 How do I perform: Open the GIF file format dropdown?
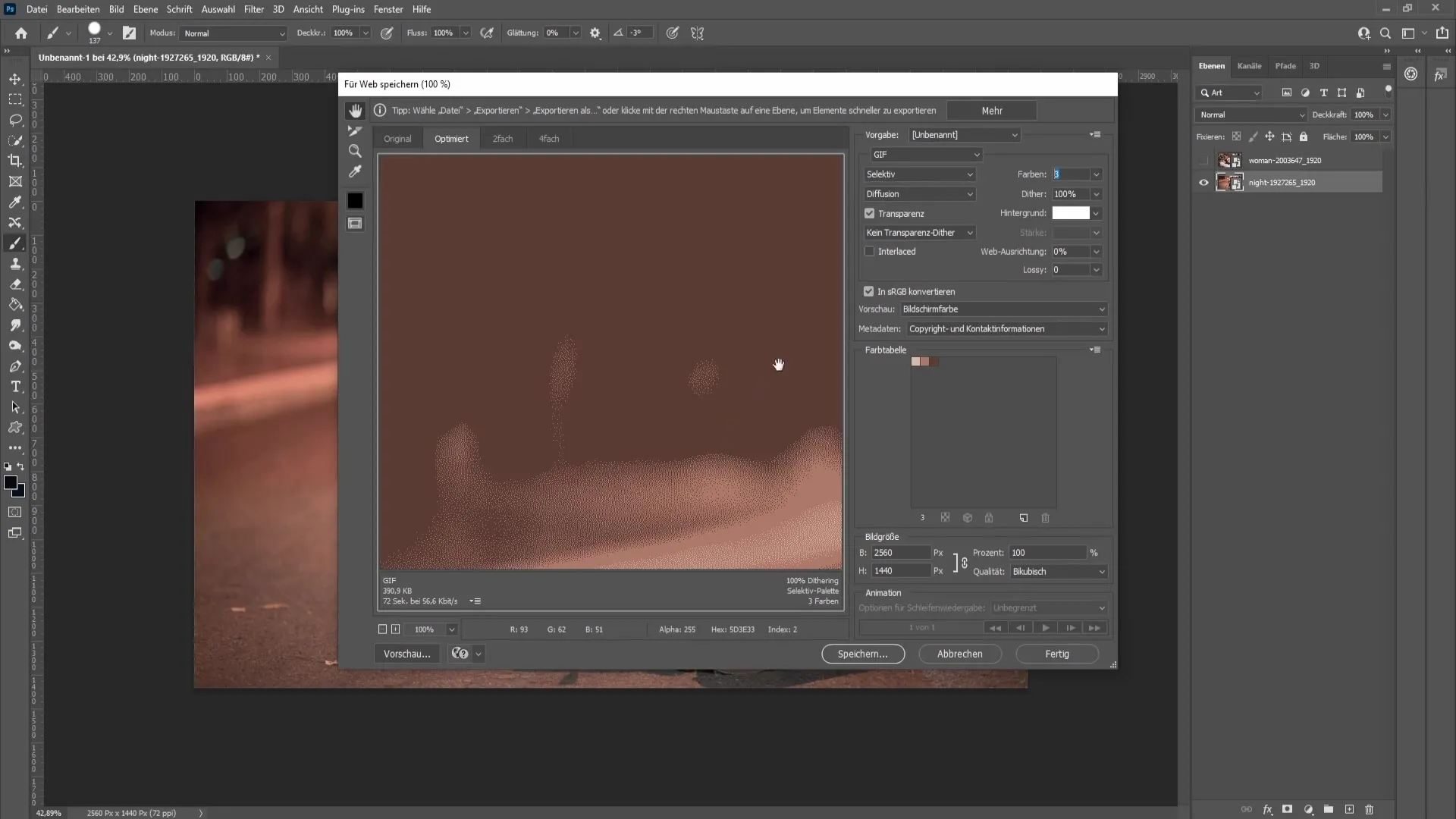click(926, 155)
